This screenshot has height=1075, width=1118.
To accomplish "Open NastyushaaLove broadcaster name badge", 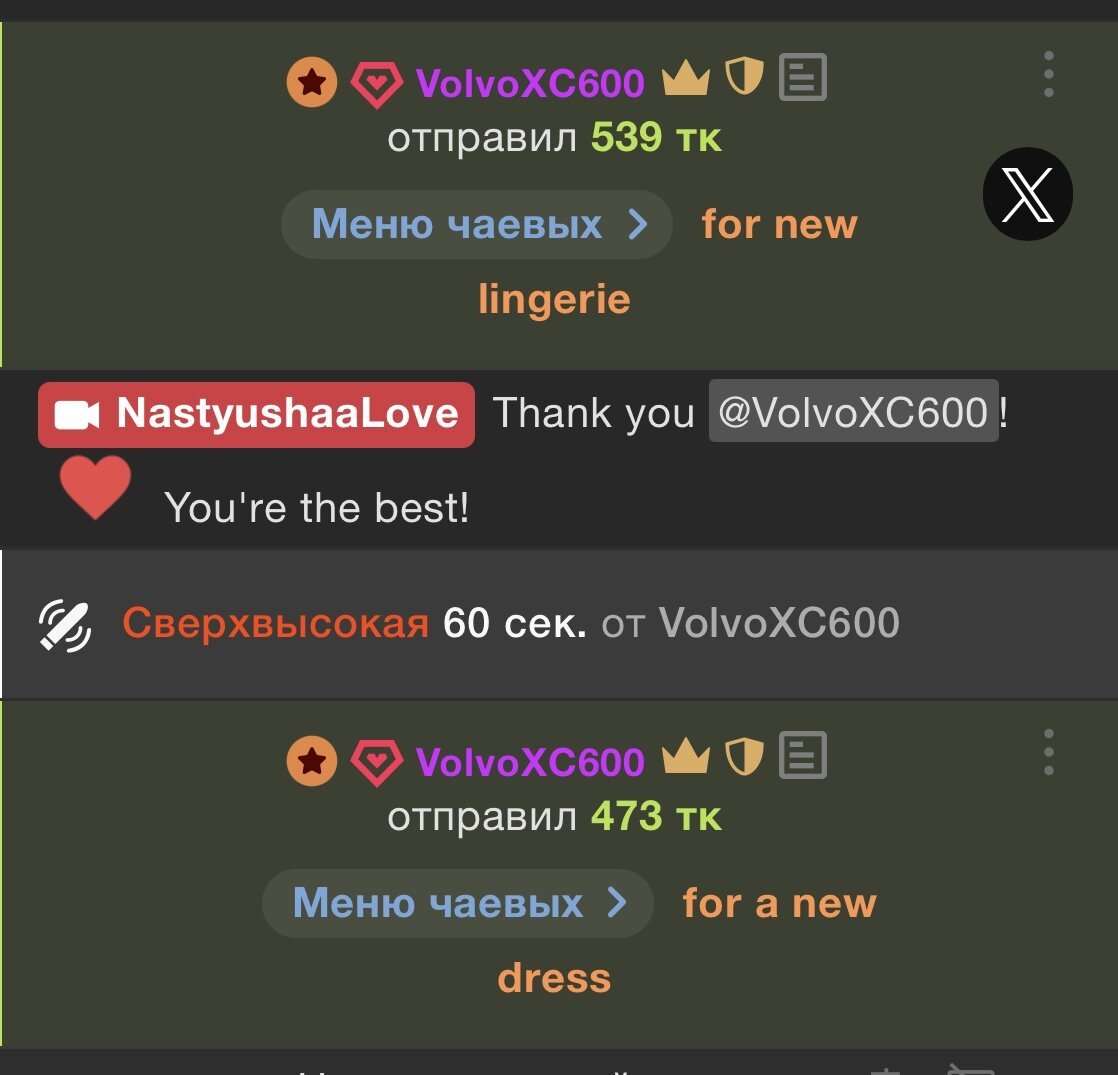I will coord(256,415).
